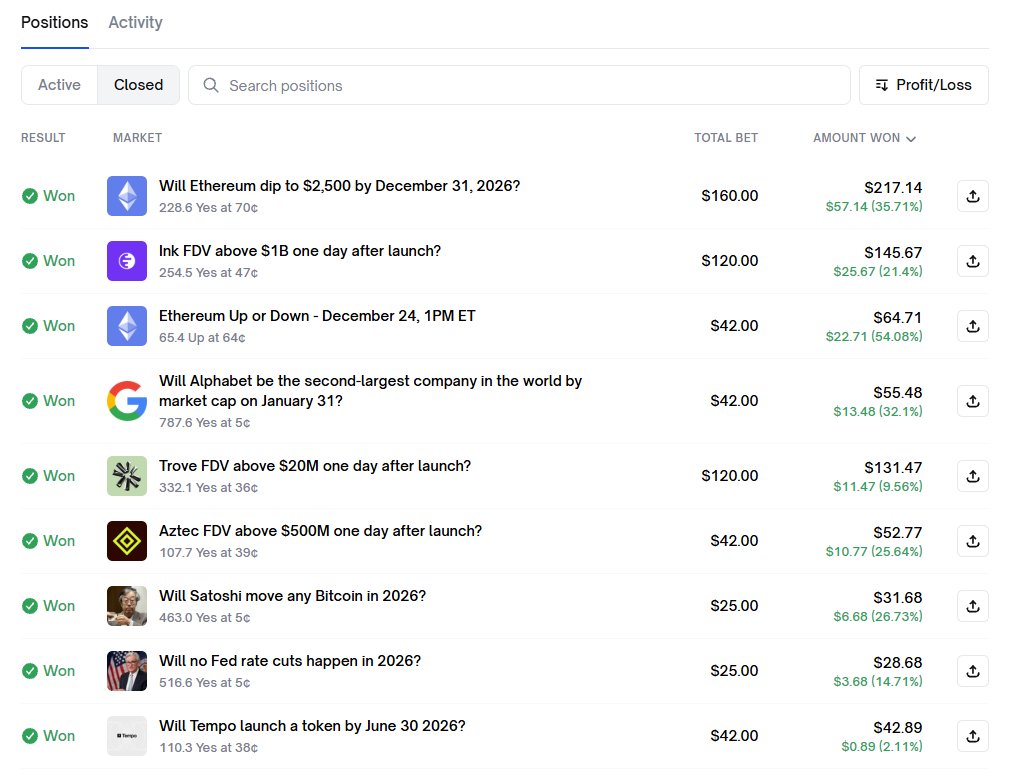Click the Result column header

43,138
